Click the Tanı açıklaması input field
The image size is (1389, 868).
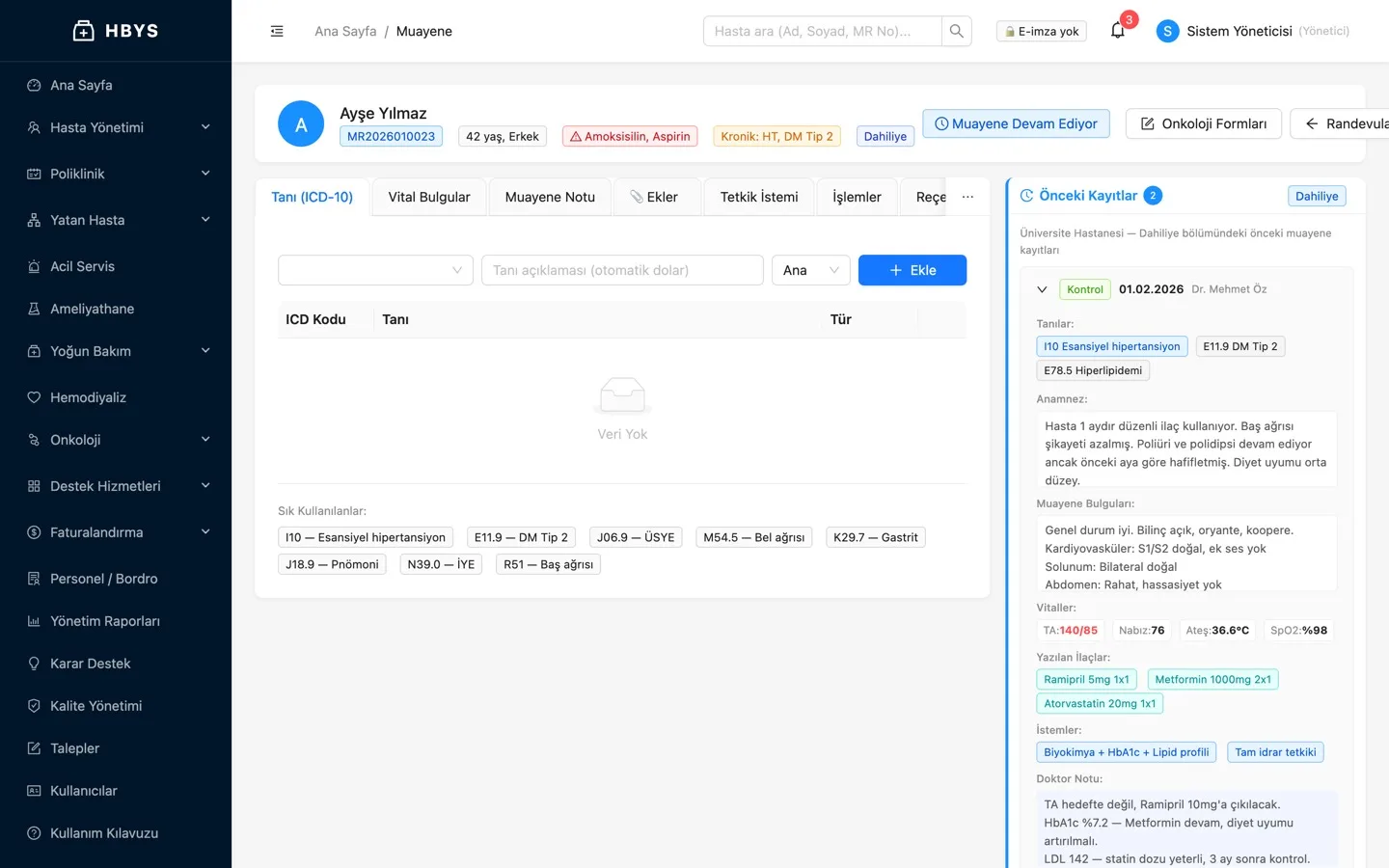coord(622,270)
